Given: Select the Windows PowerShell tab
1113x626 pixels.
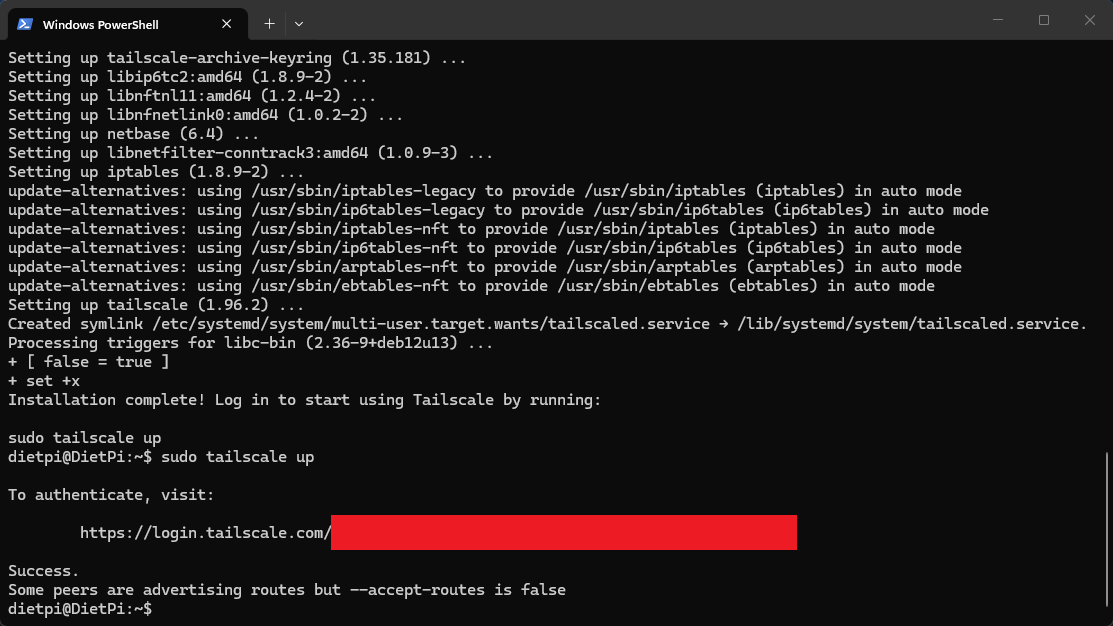Looking at the screenshot, I should pyautogui.click(x=110, y=23).
